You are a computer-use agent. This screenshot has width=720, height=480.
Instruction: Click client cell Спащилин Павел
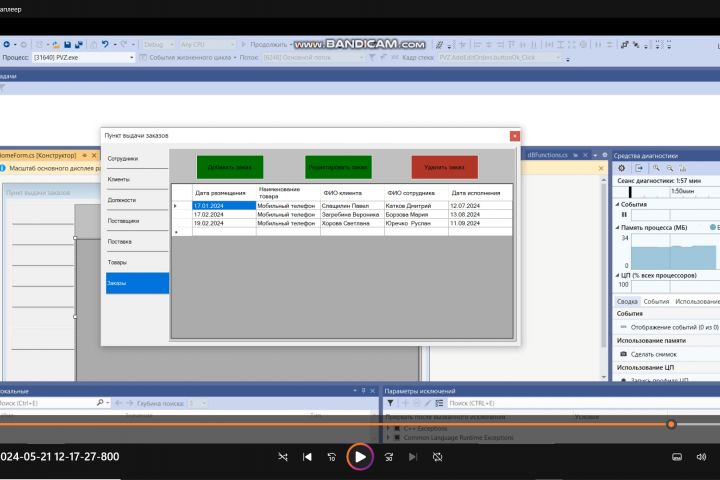click(352, 206)
